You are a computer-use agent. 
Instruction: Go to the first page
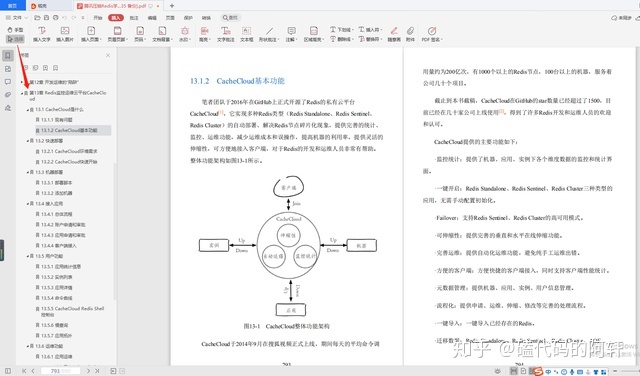coord(24,371)
